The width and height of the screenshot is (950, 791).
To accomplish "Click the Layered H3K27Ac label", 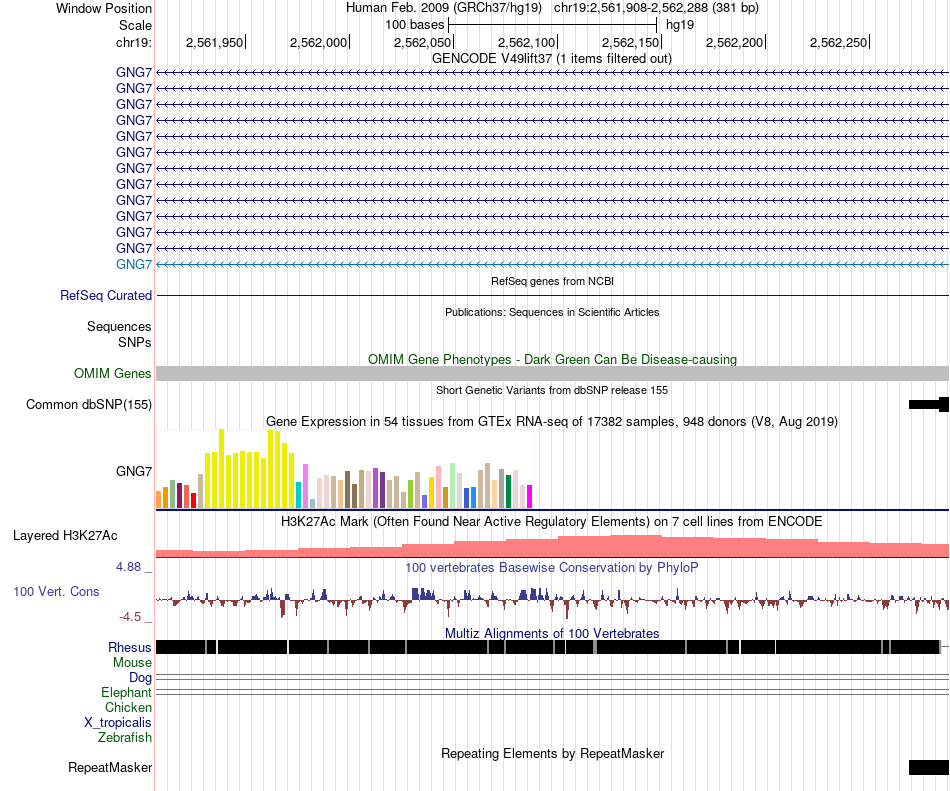I will [65, 535].
